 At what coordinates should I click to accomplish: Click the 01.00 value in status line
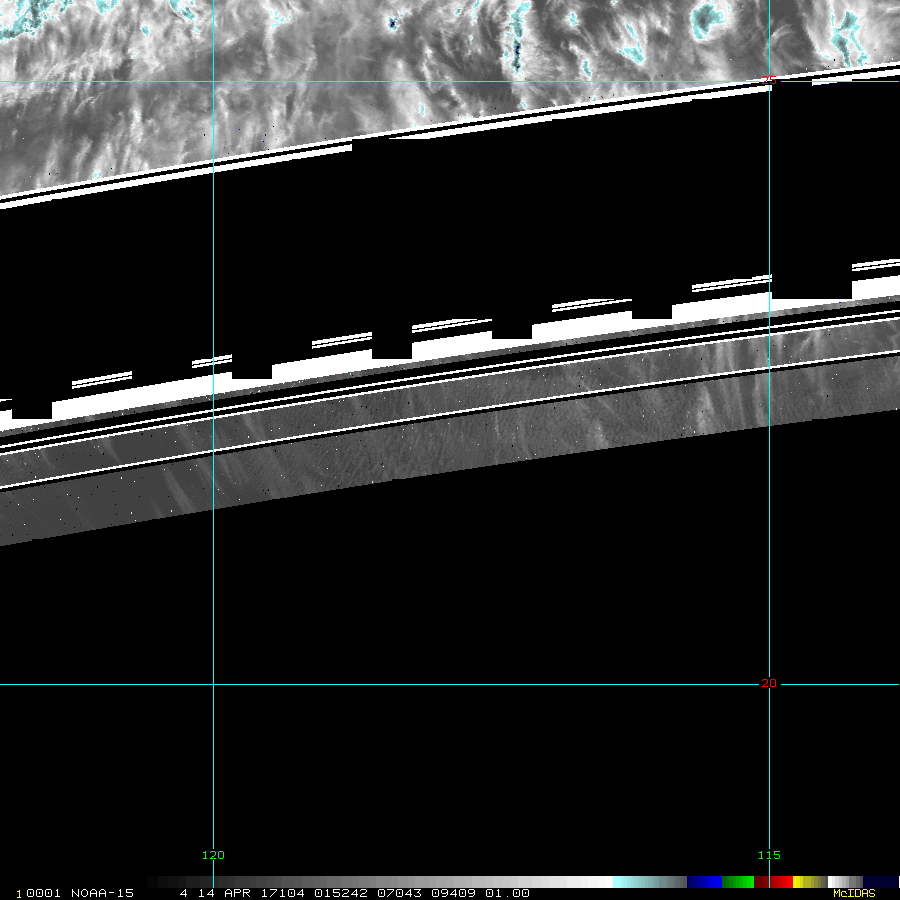[508, 893]
